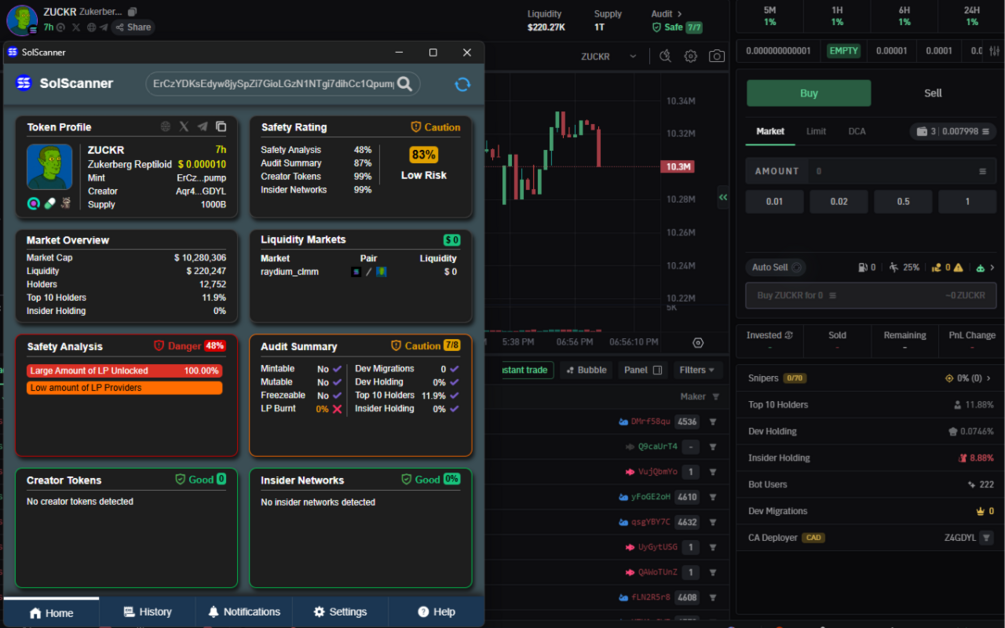Image resolution: width=1005 pixels, height=628 pixels.
Task: Filter trades by maker UyGytUSG
Action: [x=713, y=547]
